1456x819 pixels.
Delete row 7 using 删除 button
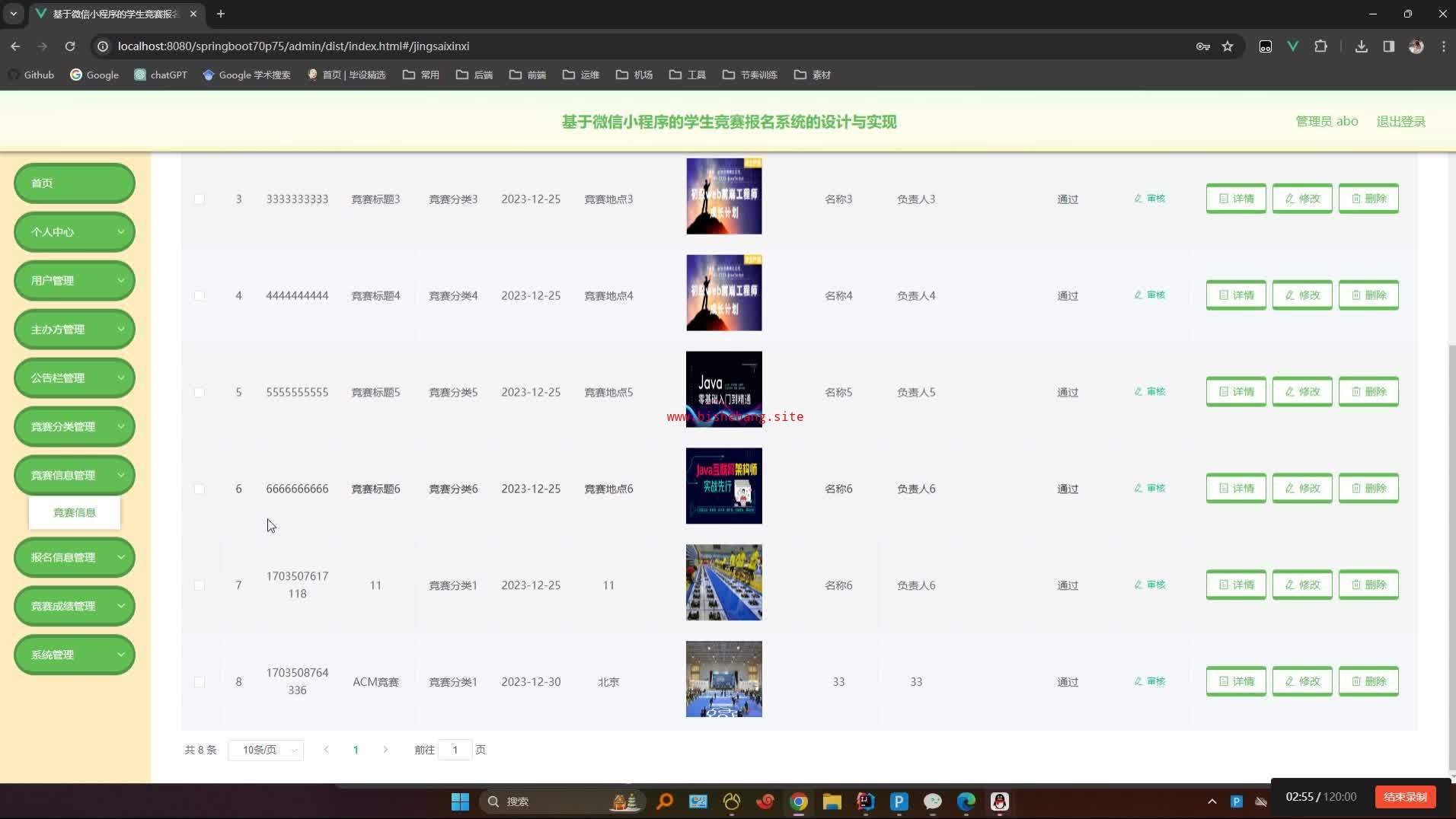click(x=1368, y=585)
